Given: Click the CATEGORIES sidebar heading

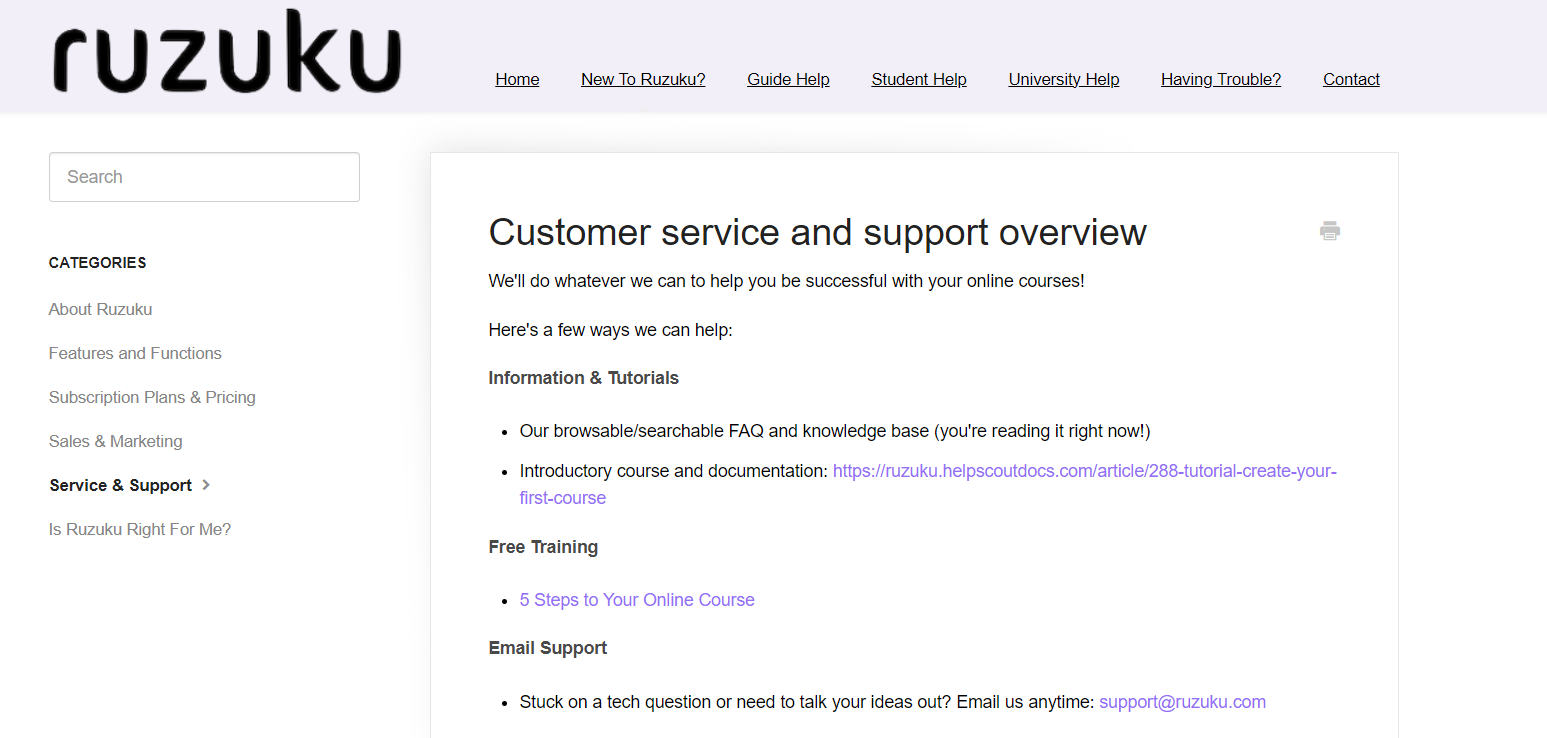Looking at the screenshot, I should (x=97, y=263).
